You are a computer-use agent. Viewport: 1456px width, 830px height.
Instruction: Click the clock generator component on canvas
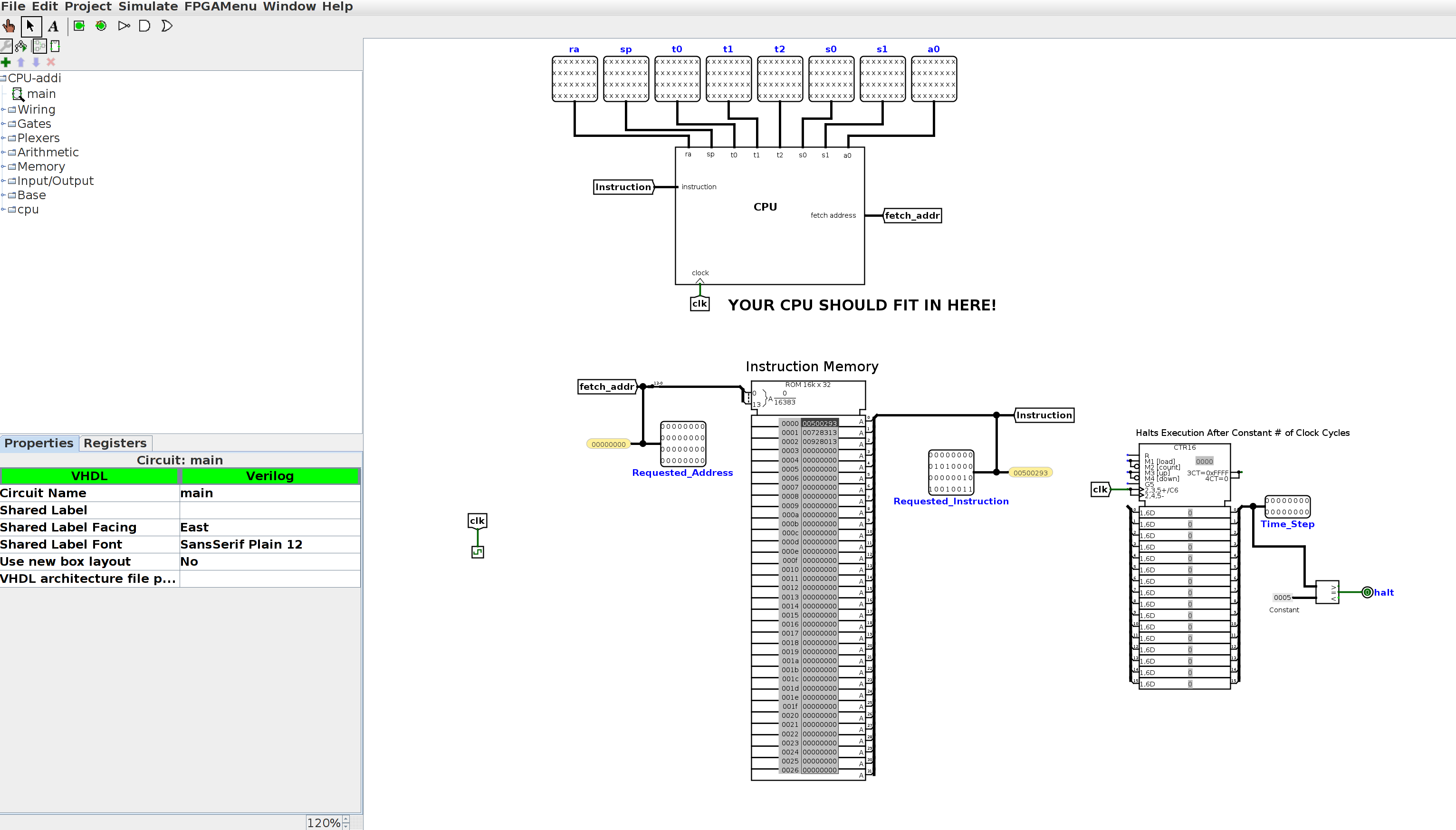tap(478, 552)
